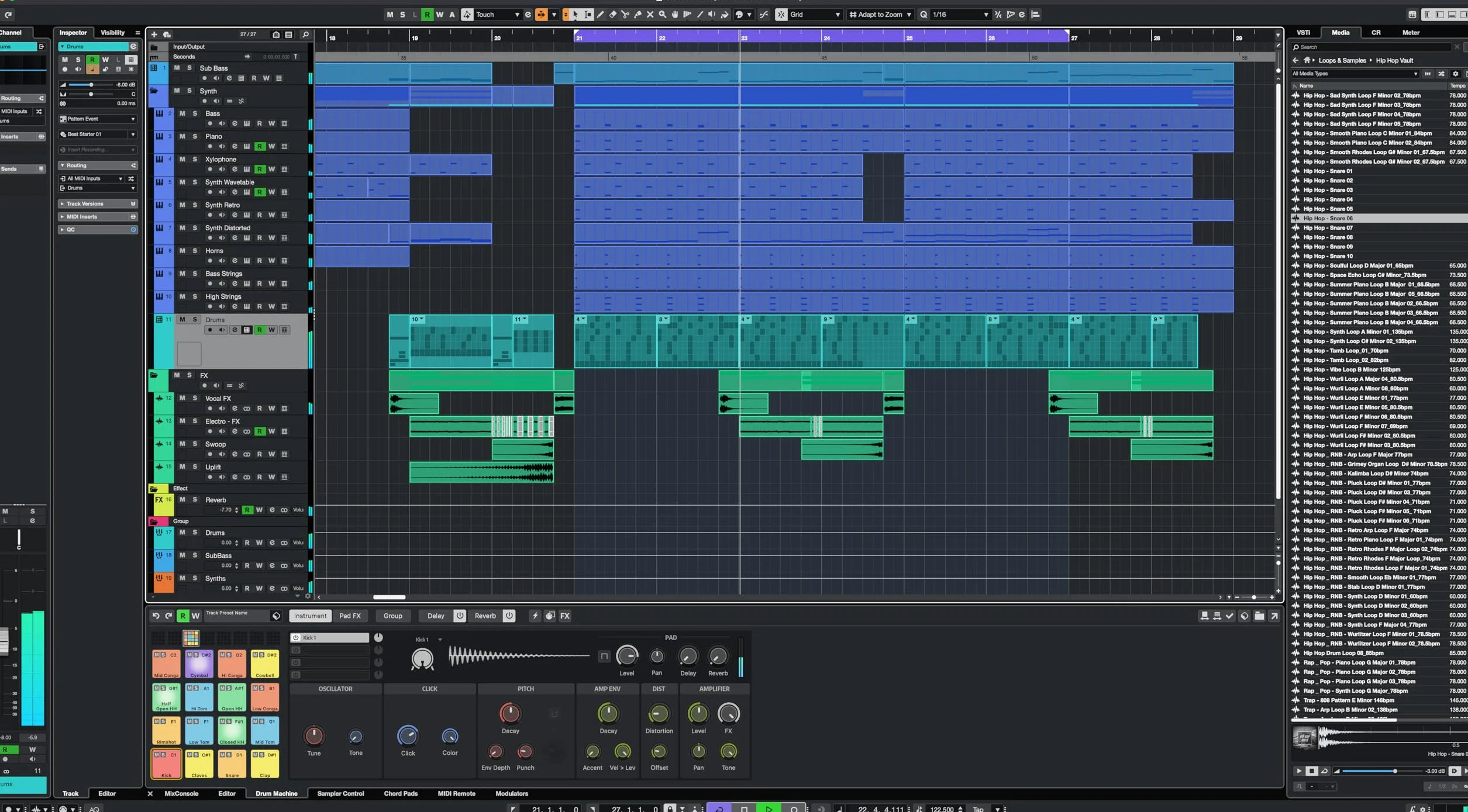Open the All Media Types filter dropdown
Image resolution: width=1468 pixels, height=812 pixels.
coord(1355,74)
